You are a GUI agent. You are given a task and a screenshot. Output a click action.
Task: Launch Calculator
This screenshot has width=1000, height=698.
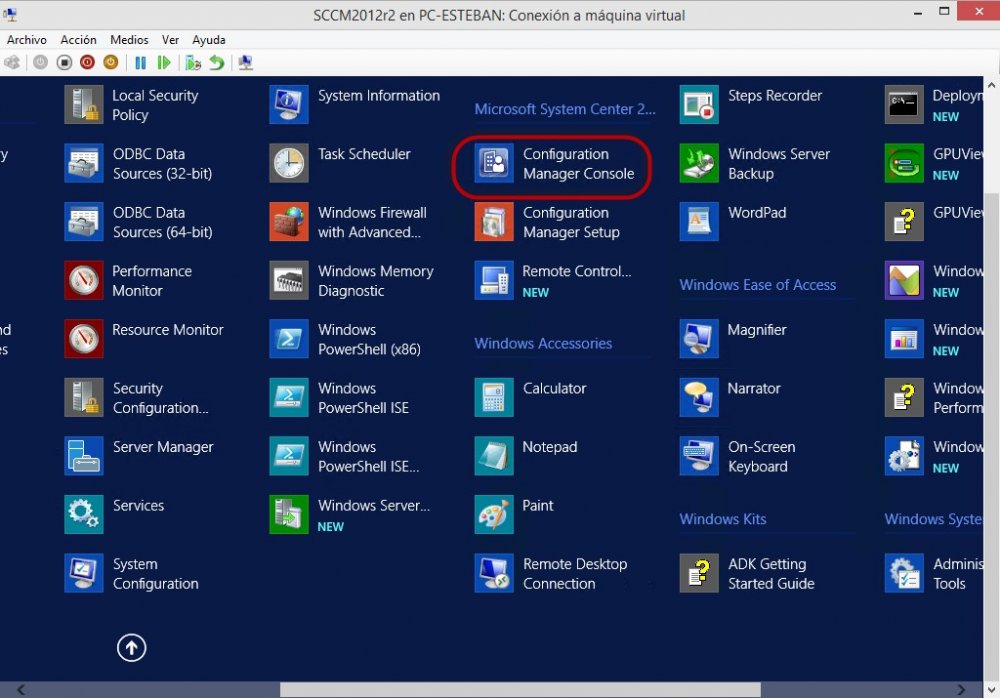531,397
